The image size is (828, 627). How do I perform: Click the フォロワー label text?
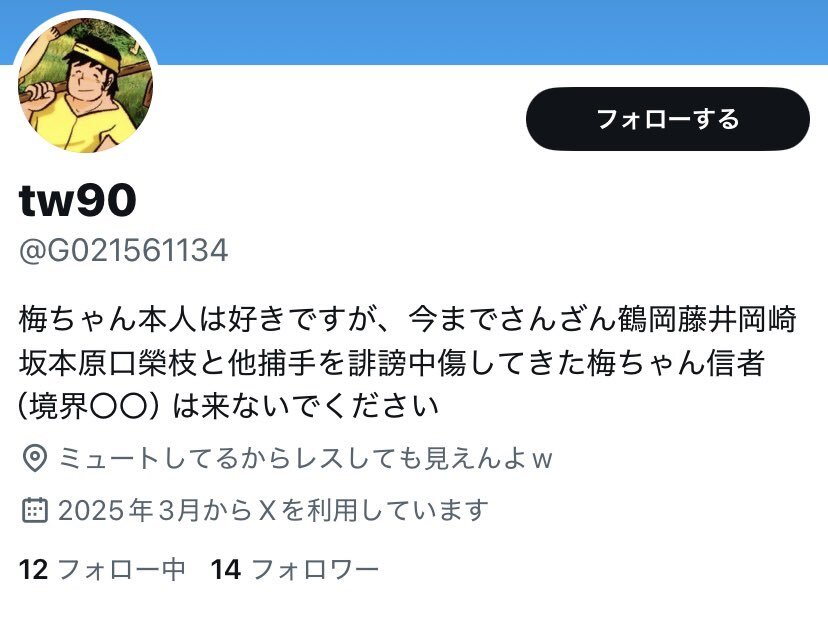[x=315, y=569]
